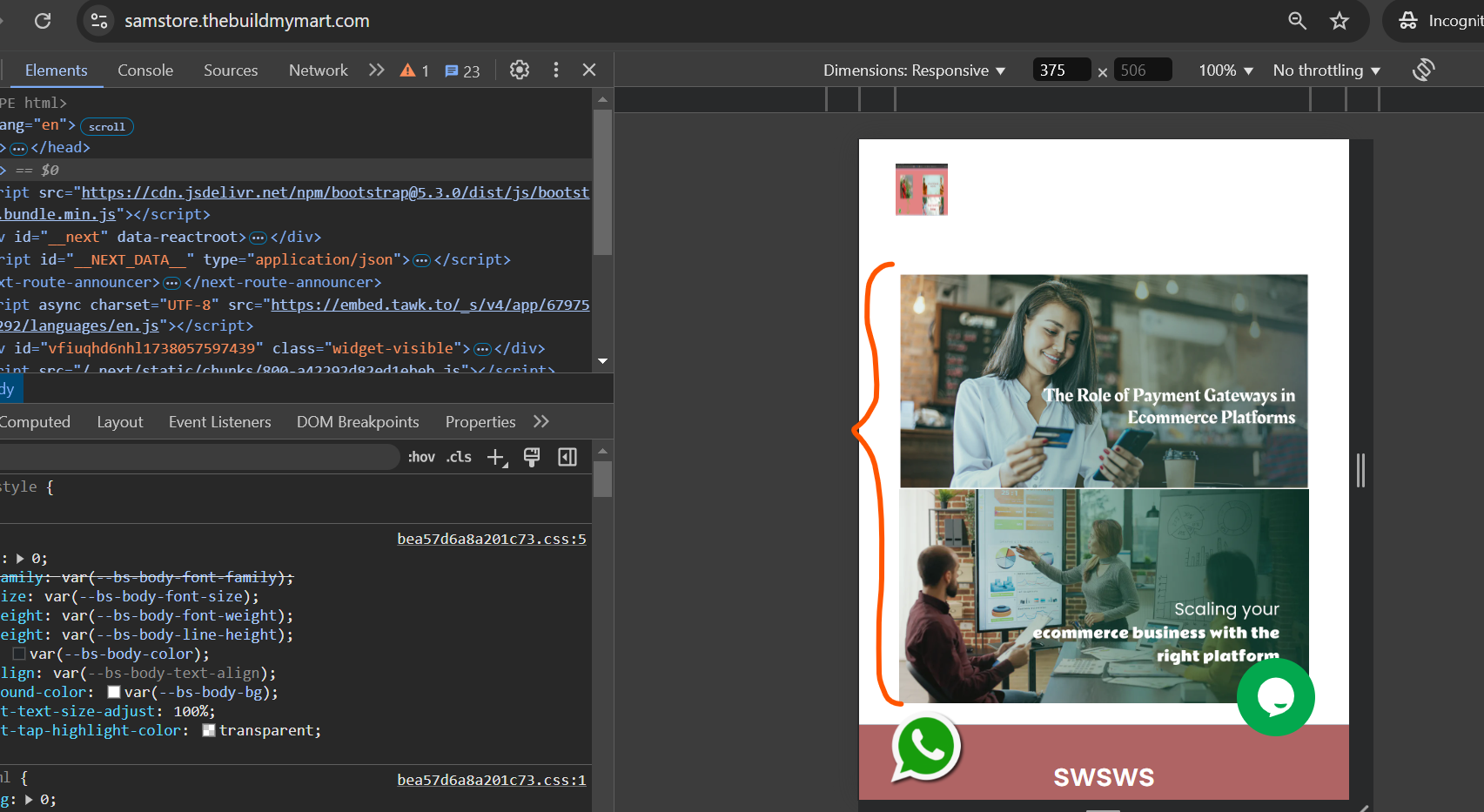This screenshot has height=812, width=1484.
Task: Focus the viewport width field showing 375
Action: coord(1061,70)
